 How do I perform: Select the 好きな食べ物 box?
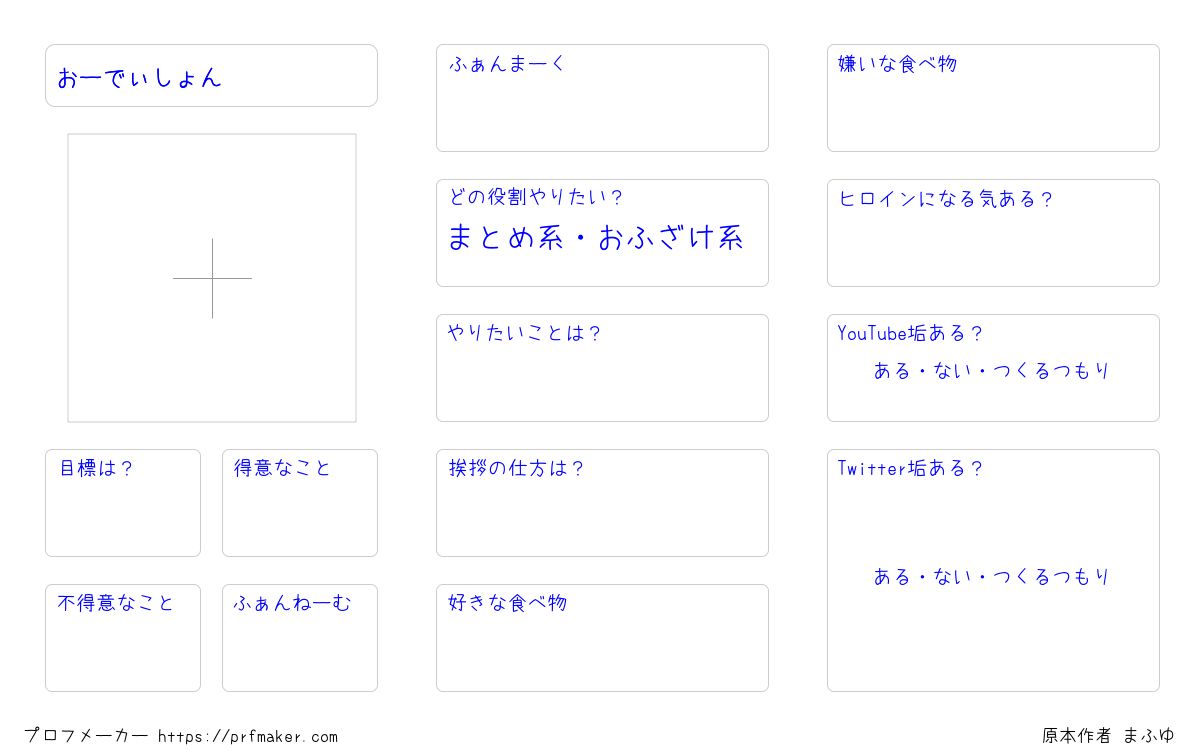[x=602, y=638]
